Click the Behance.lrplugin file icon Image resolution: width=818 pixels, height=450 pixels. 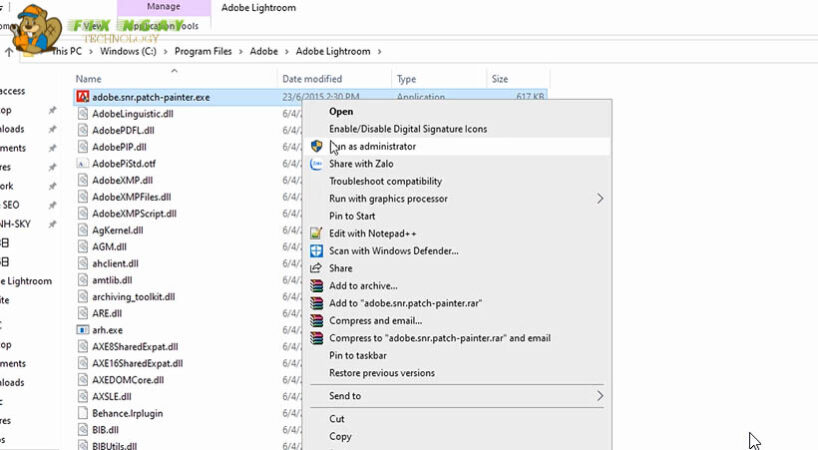point(82,413)
